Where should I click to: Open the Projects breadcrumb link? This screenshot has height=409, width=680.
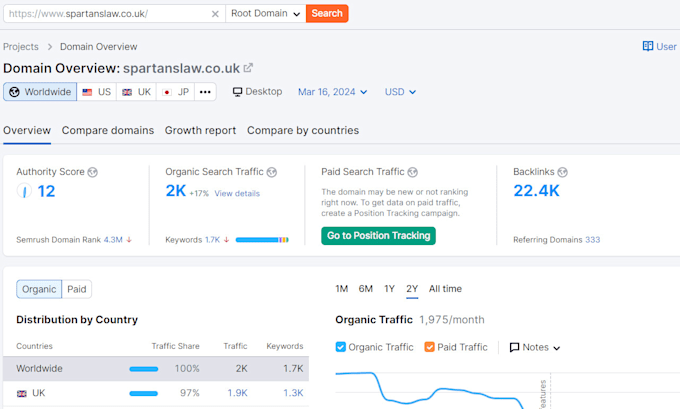click(x=21, y=47)
